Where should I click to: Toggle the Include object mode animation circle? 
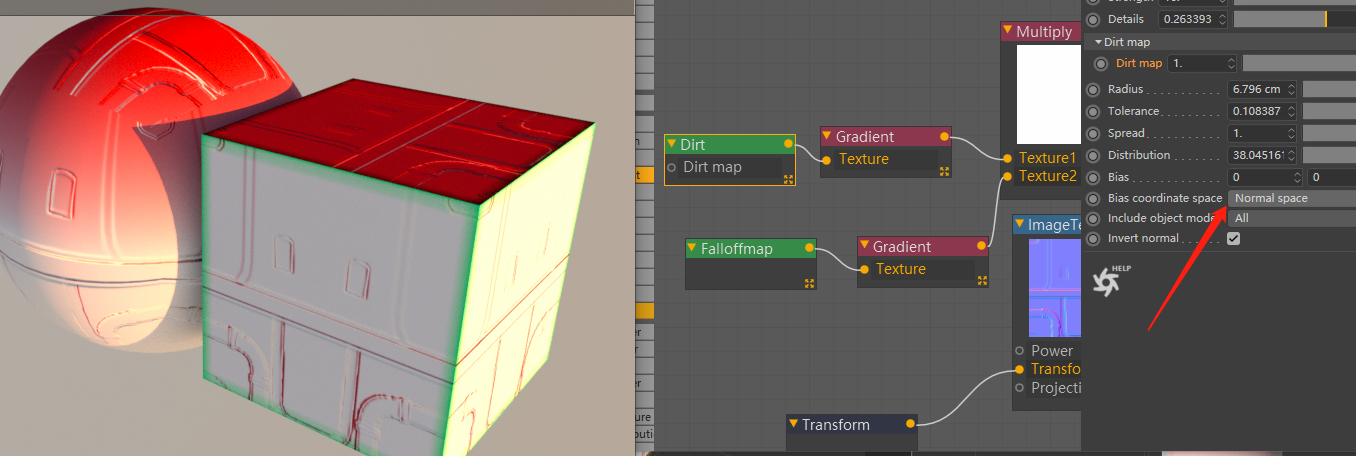tap(1092, 218)
